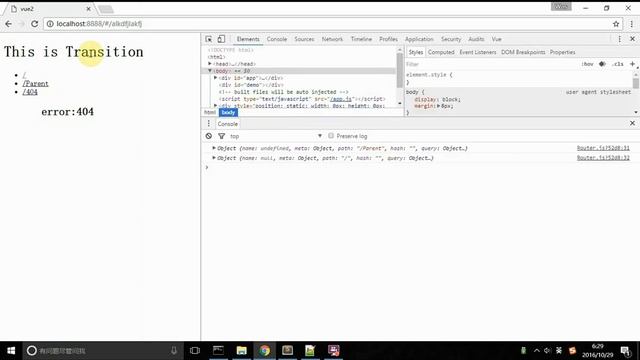Bookmark page with the star icon

click(616, 24)
